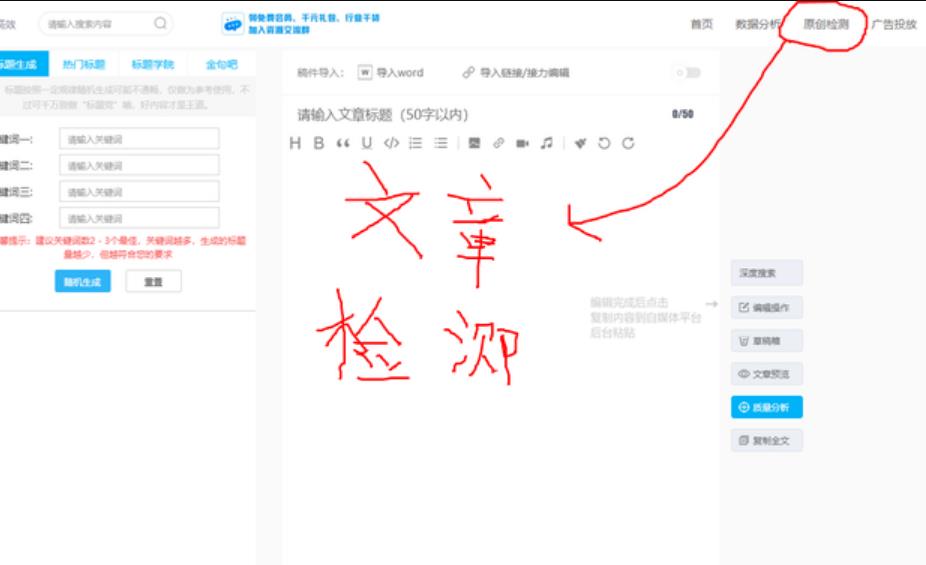Screen dimensions: 926x565
Task: Click the 复制全文 copy button
Action: (x=767, y=440)
